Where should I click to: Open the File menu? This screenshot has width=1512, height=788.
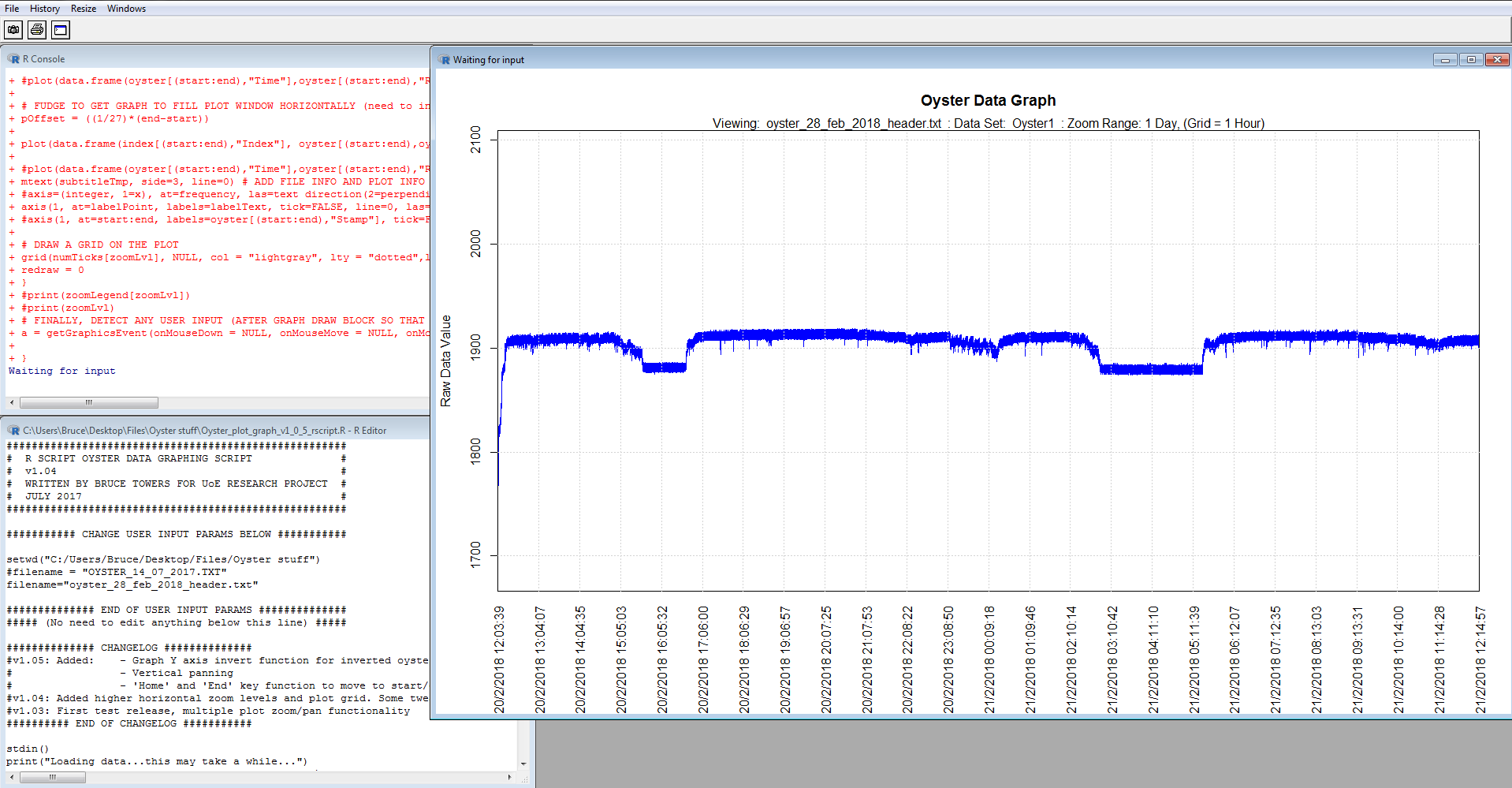click(12, 9)
